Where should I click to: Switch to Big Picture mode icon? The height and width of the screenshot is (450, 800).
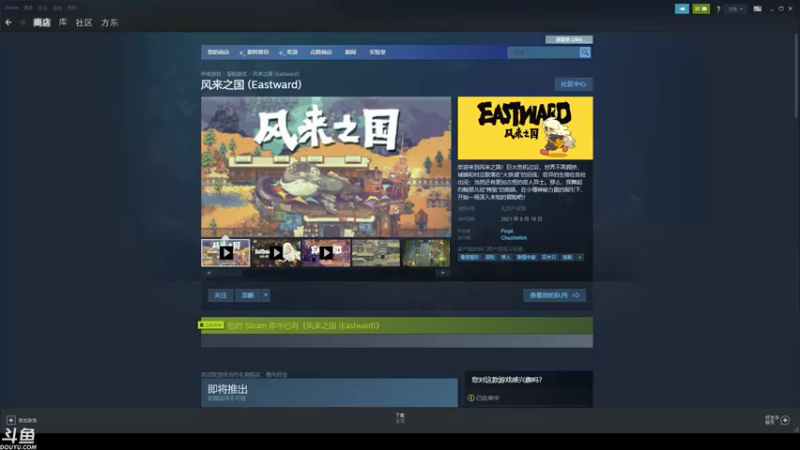[757, 9]
